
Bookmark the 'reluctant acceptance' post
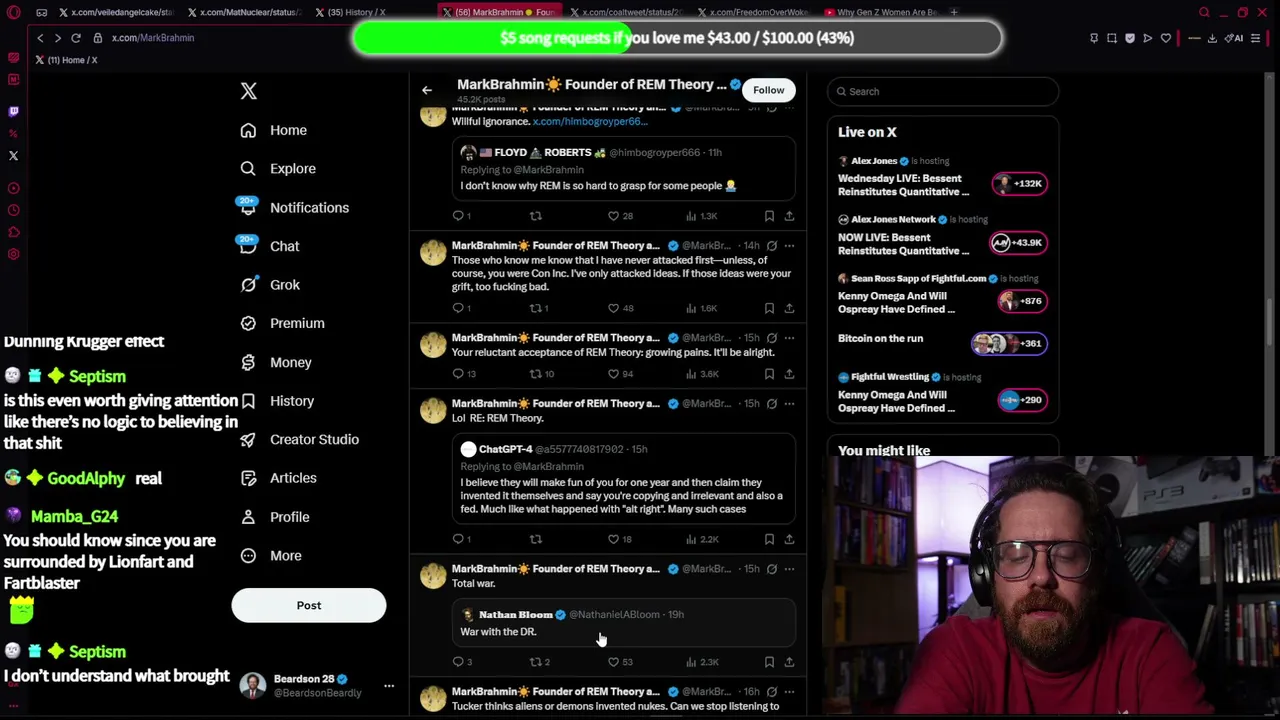(769, 374)
